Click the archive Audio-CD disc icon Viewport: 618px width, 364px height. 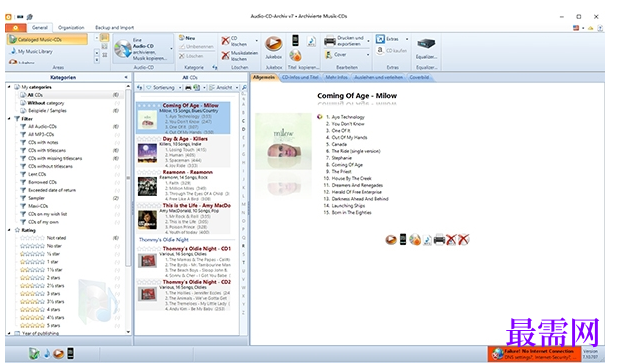123,50
